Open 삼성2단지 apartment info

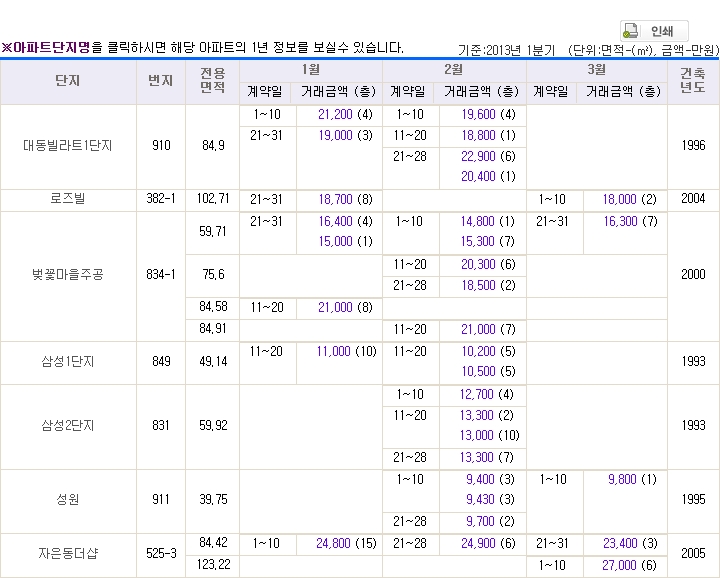68,425
